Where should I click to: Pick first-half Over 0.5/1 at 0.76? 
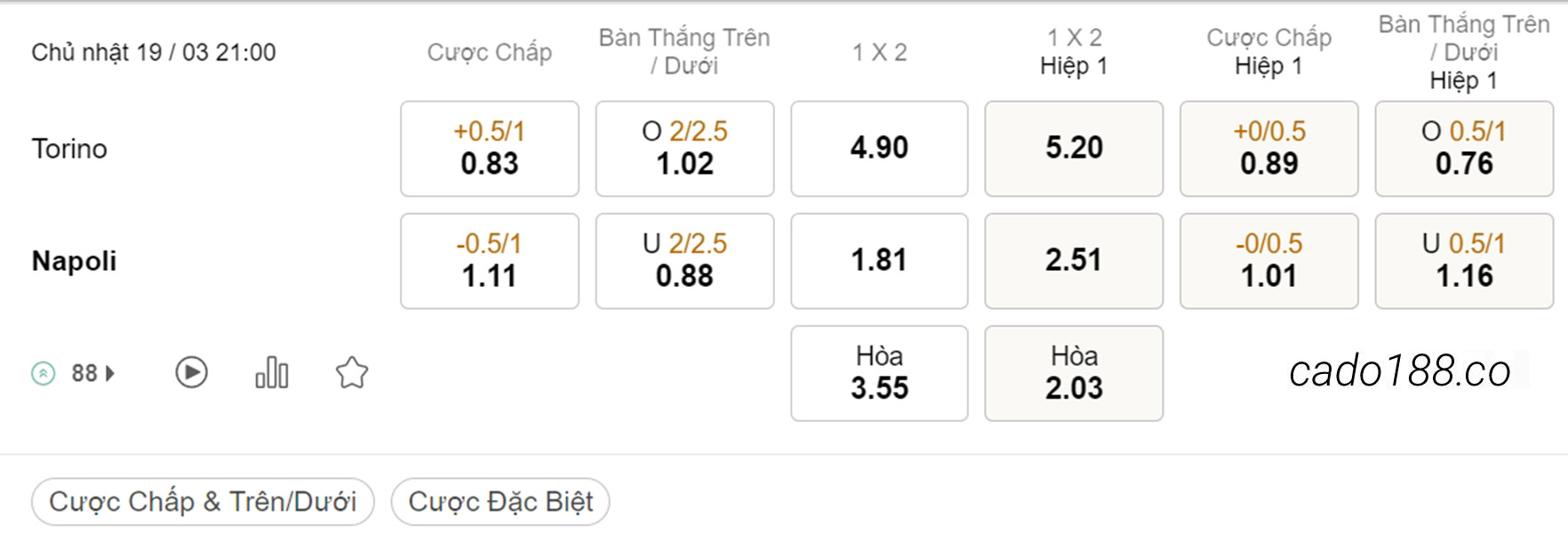1464,148
